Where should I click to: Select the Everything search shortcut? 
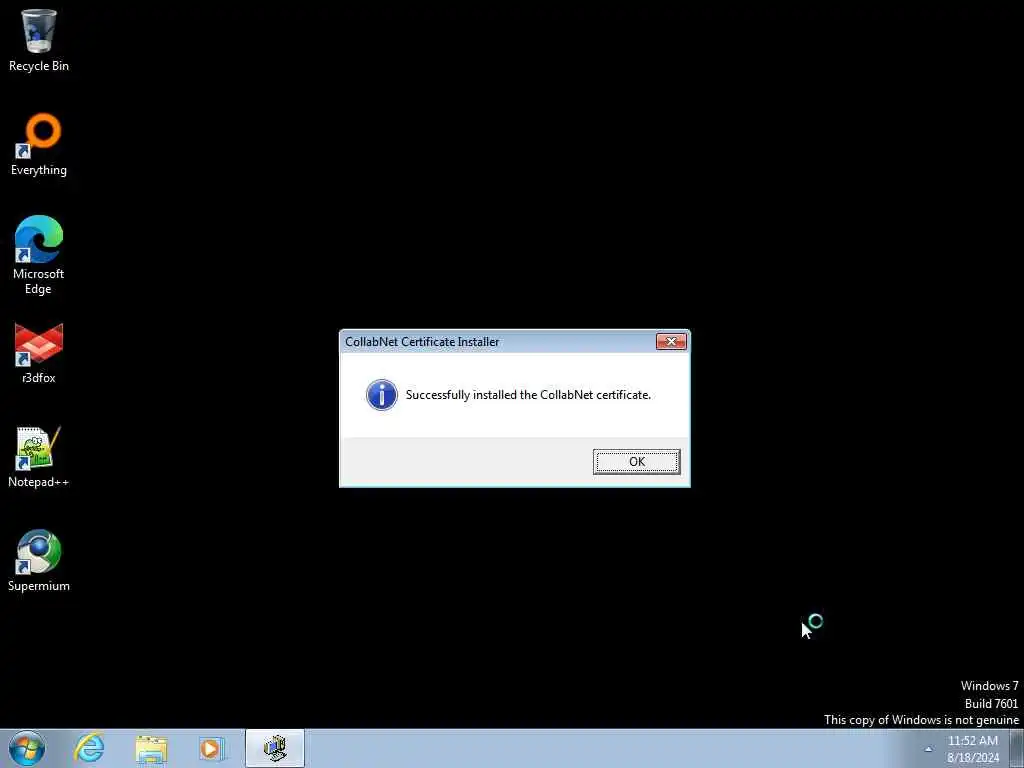click(x=39, y=145)
